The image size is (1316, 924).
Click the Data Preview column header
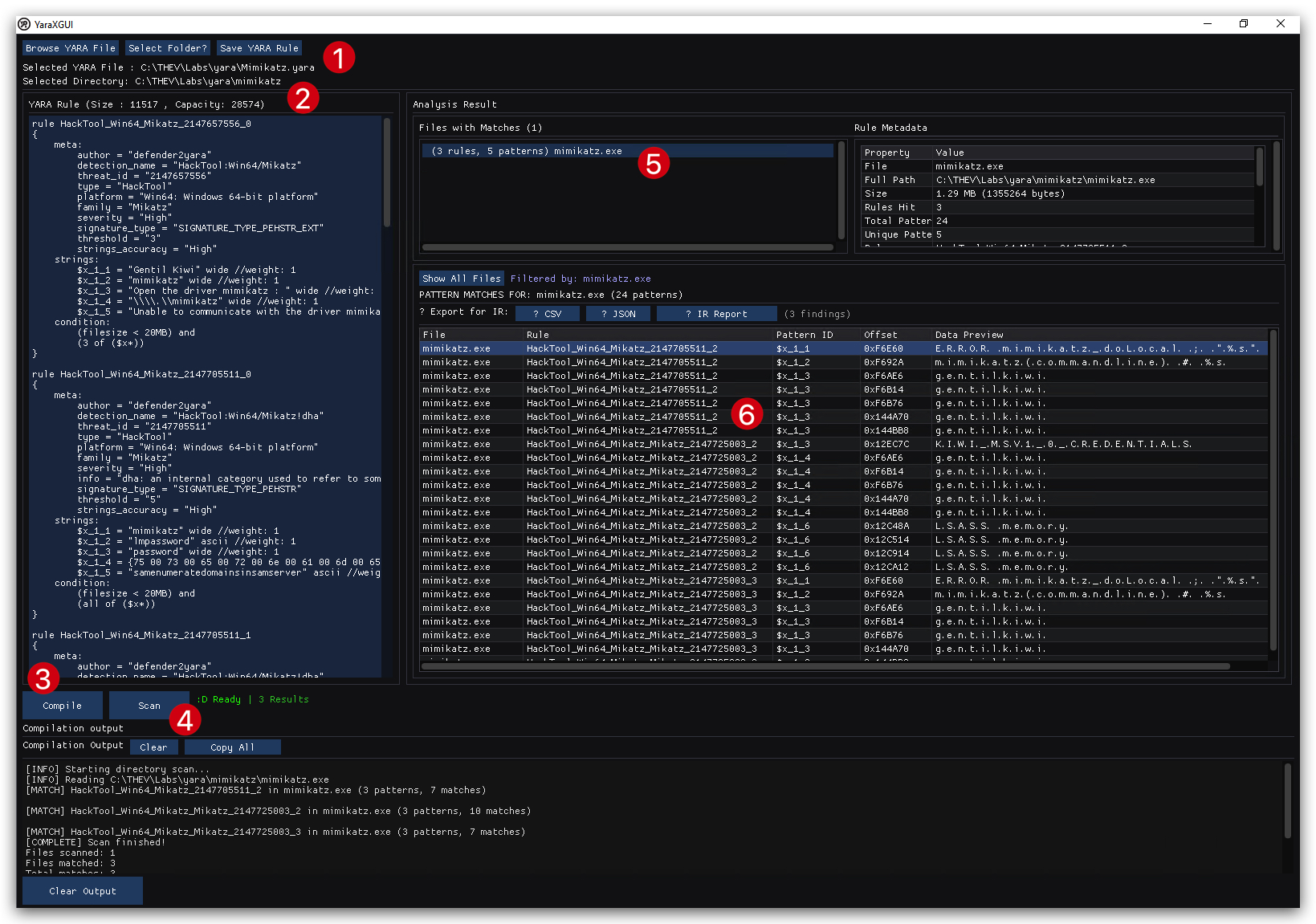click(1100, 335)
